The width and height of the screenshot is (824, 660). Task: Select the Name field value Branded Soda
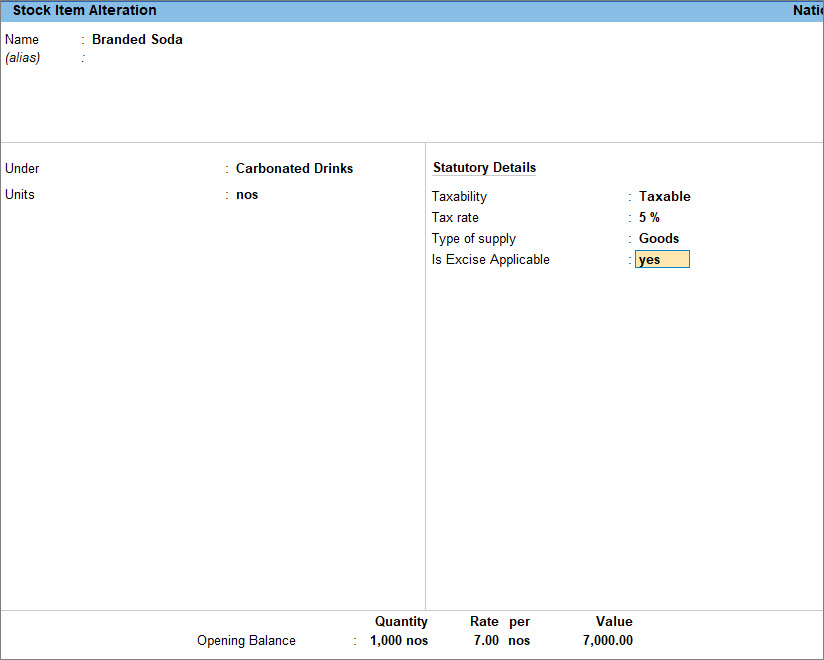(137, 39)
